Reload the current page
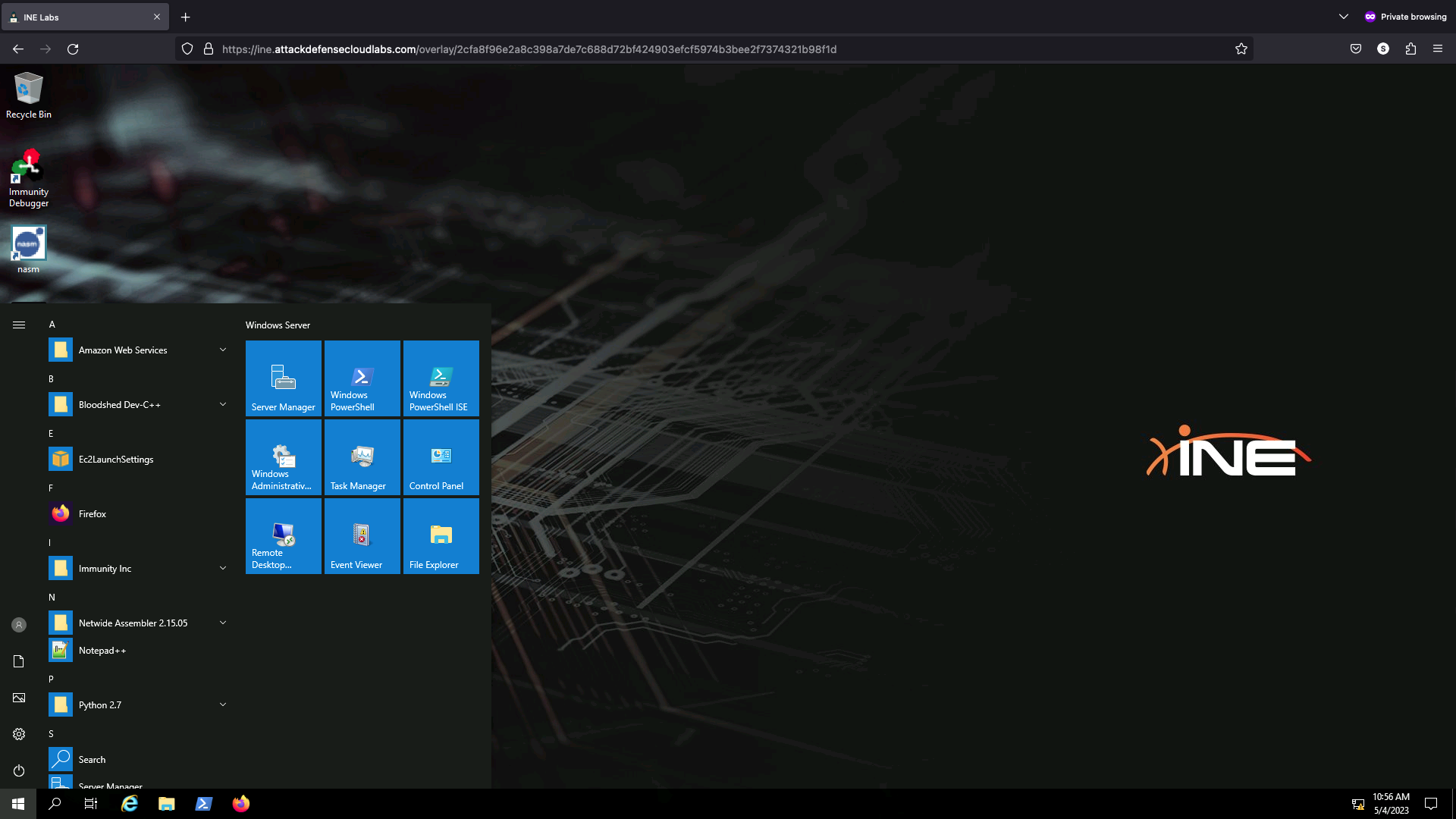Image resolution: width=1456 pixels, height=819 pixels. pyautogui.click(x=73, y=49)
